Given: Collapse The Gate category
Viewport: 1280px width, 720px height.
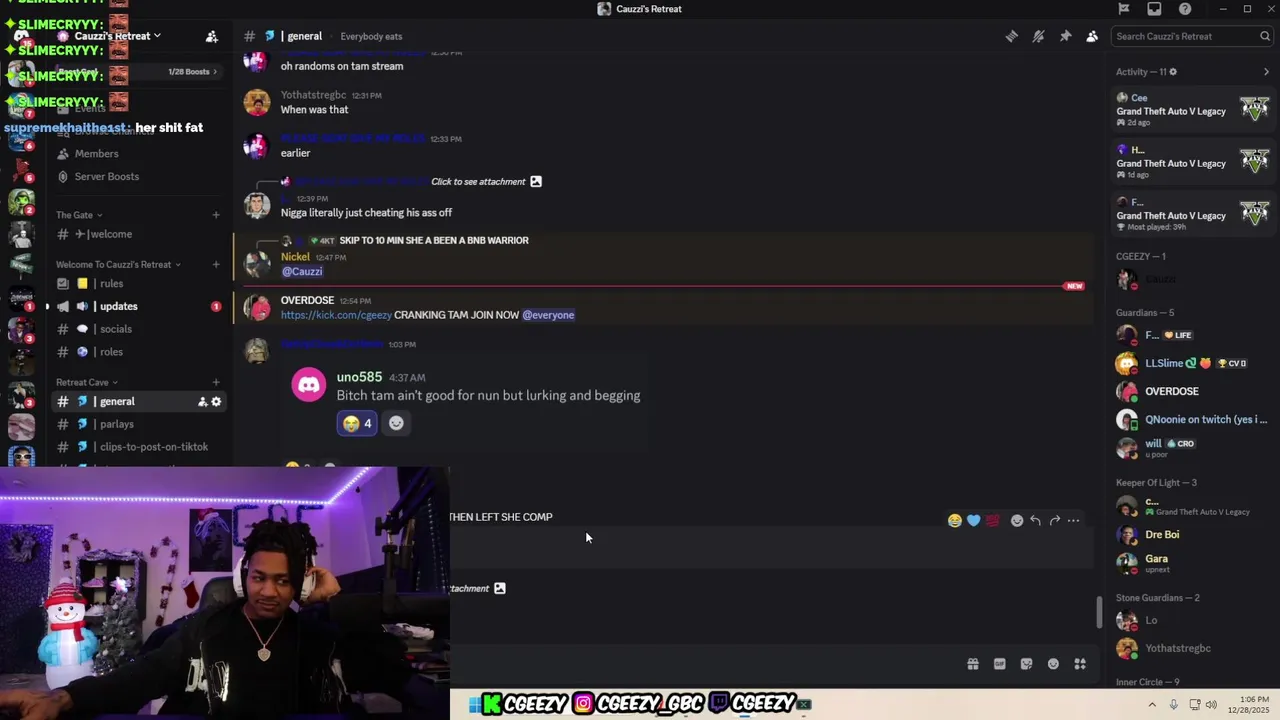Looking at the screenshot, I should point(79,215).
